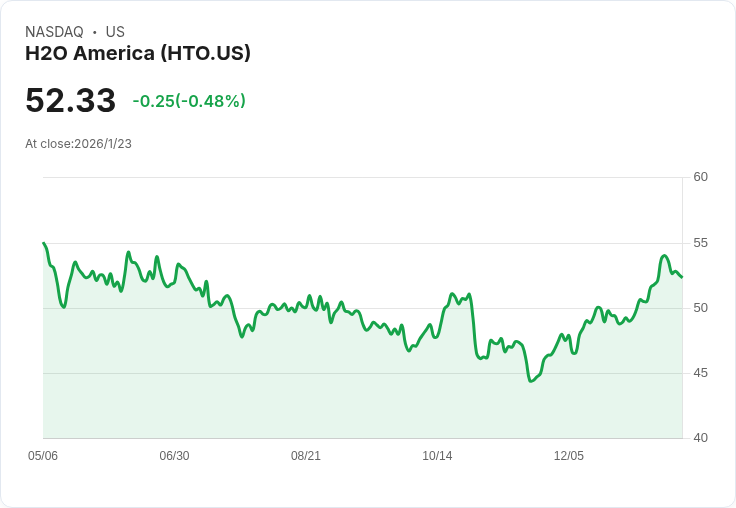Click the 05/06 date on x-axis
This screenshot has height=508, width=736.
coord(43,456)
